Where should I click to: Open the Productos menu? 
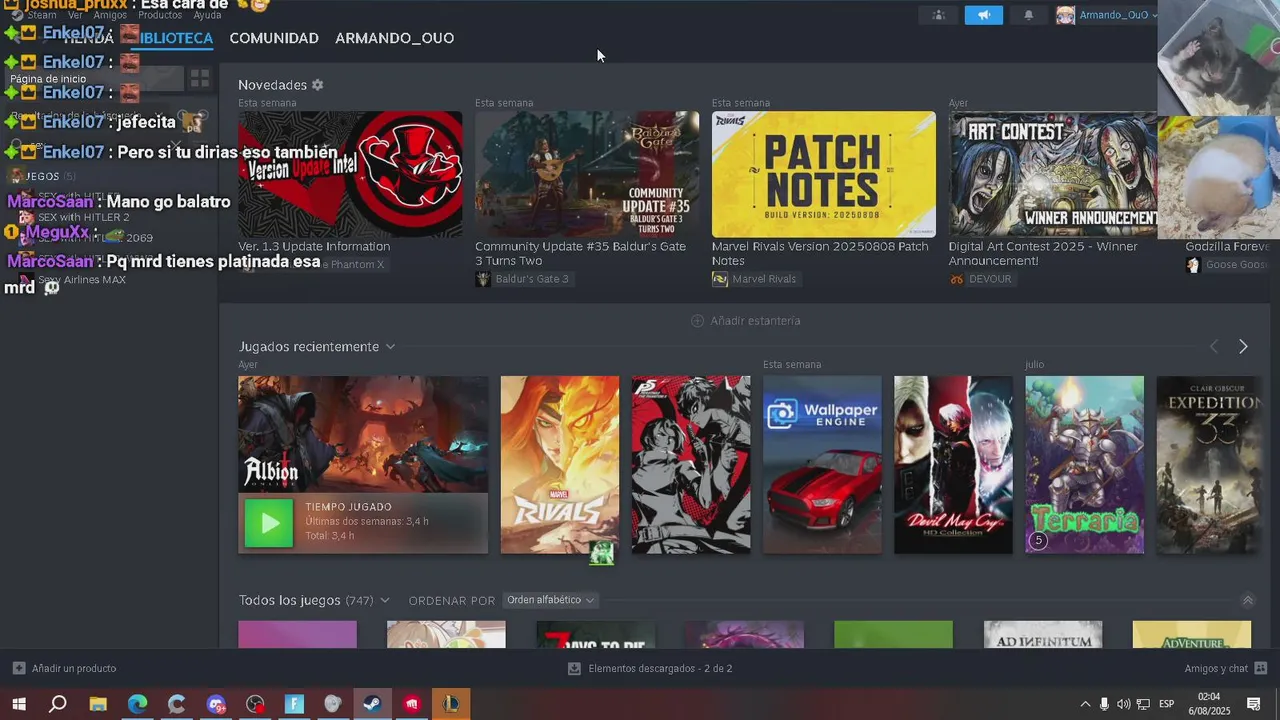(160, 15)
